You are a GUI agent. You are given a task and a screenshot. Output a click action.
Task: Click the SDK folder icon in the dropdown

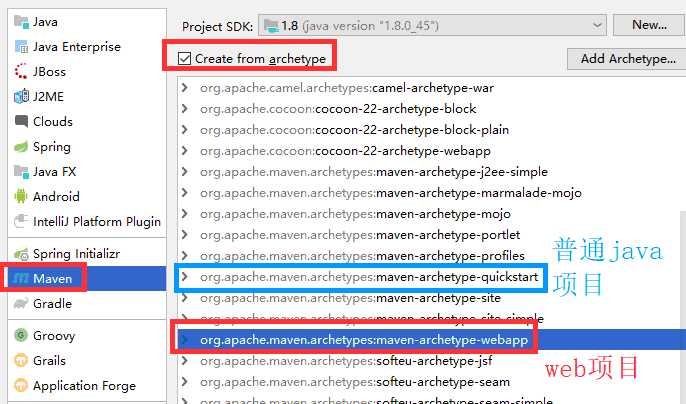pos(272,26)
